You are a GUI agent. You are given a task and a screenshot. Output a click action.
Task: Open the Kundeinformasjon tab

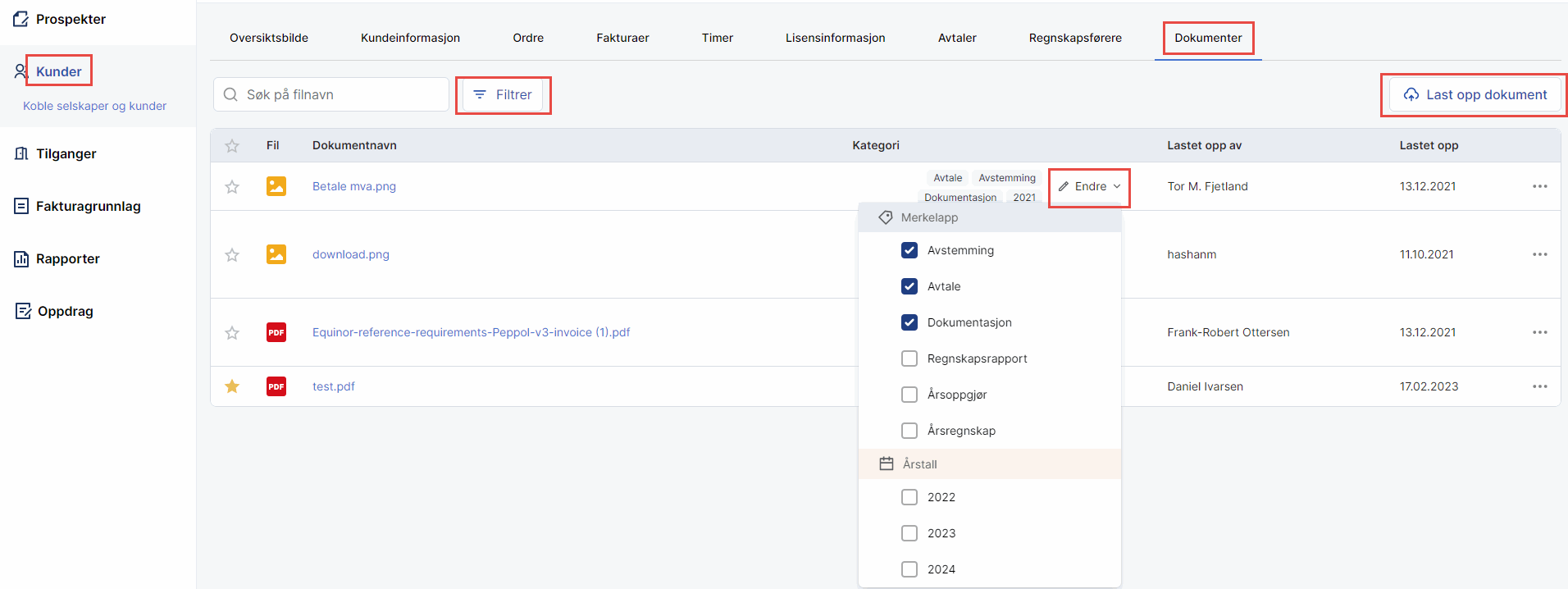[x=410, y=38]
